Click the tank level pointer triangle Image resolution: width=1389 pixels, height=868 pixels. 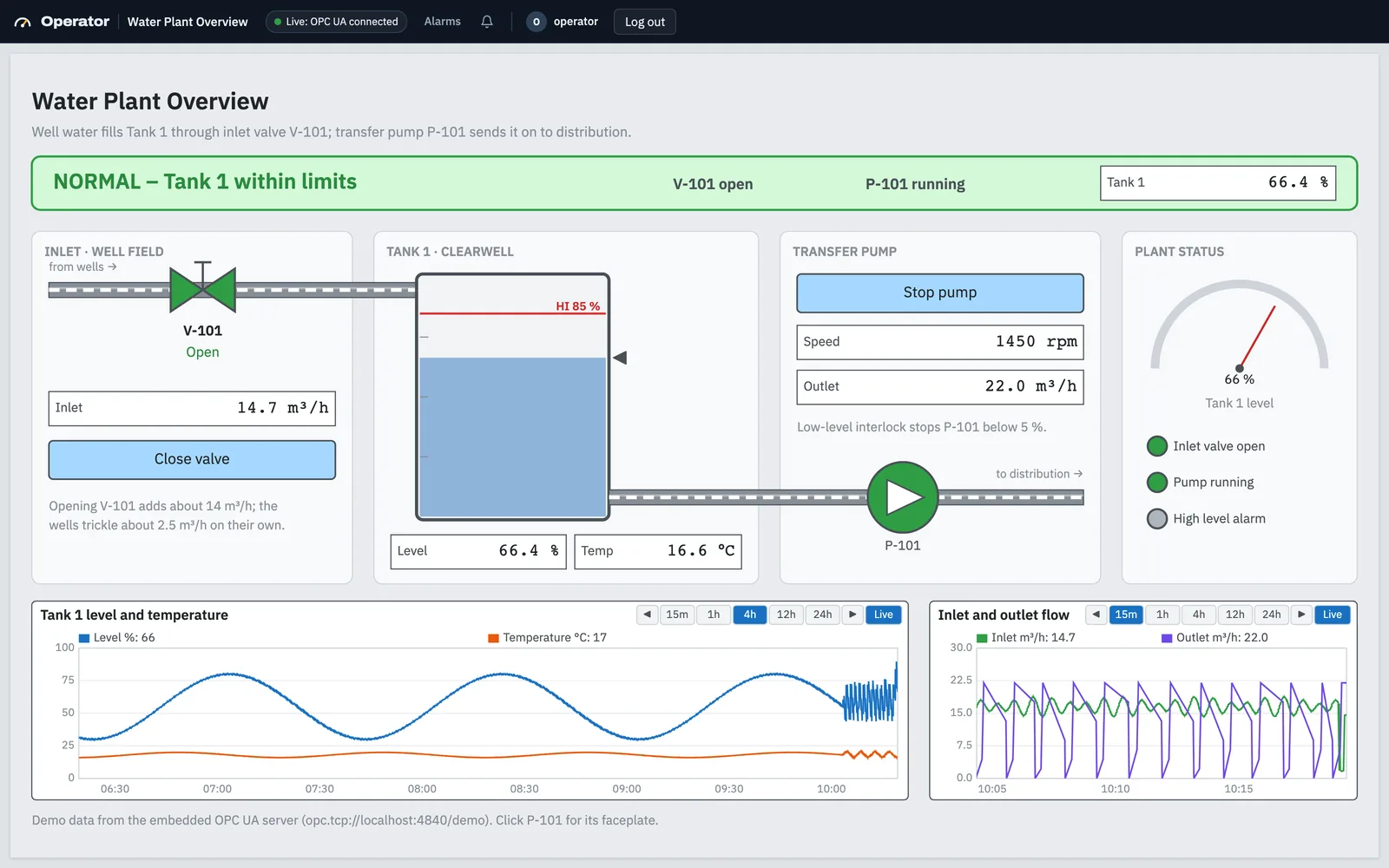pyautogui.click(x=620, y=358)
